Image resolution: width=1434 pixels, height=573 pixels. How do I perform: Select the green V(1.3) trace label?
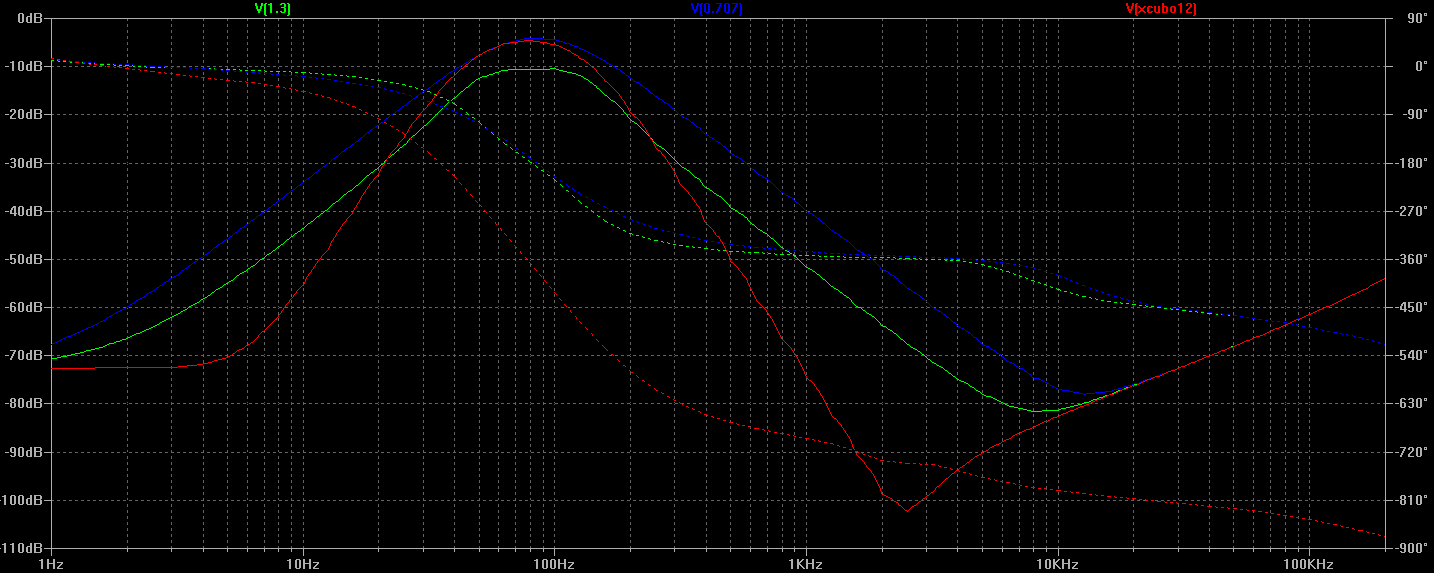(273, 8)
